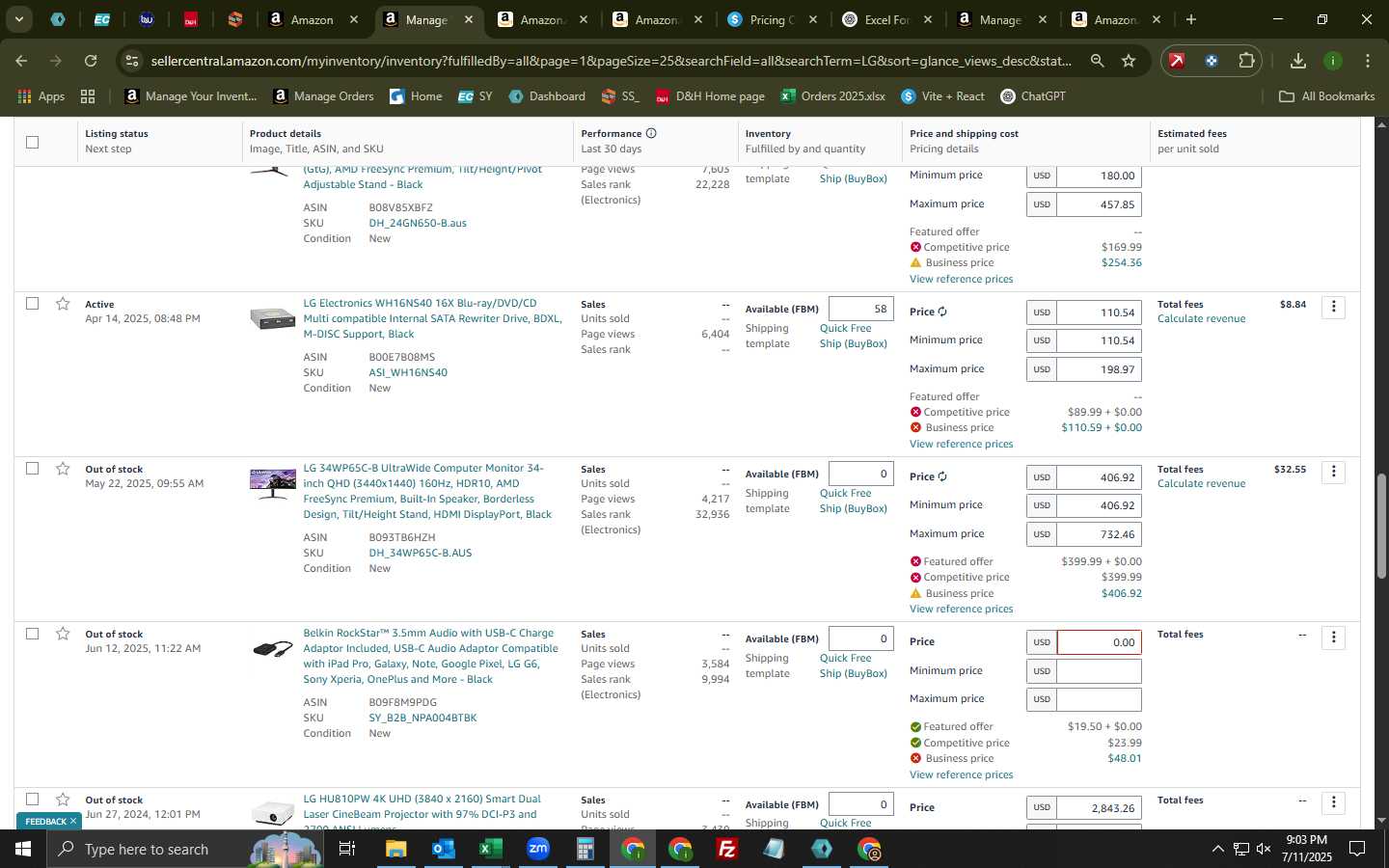Go back to previous page
Image resolution: width=1389 pixels, height=868 pixels.
click(21, 61)
